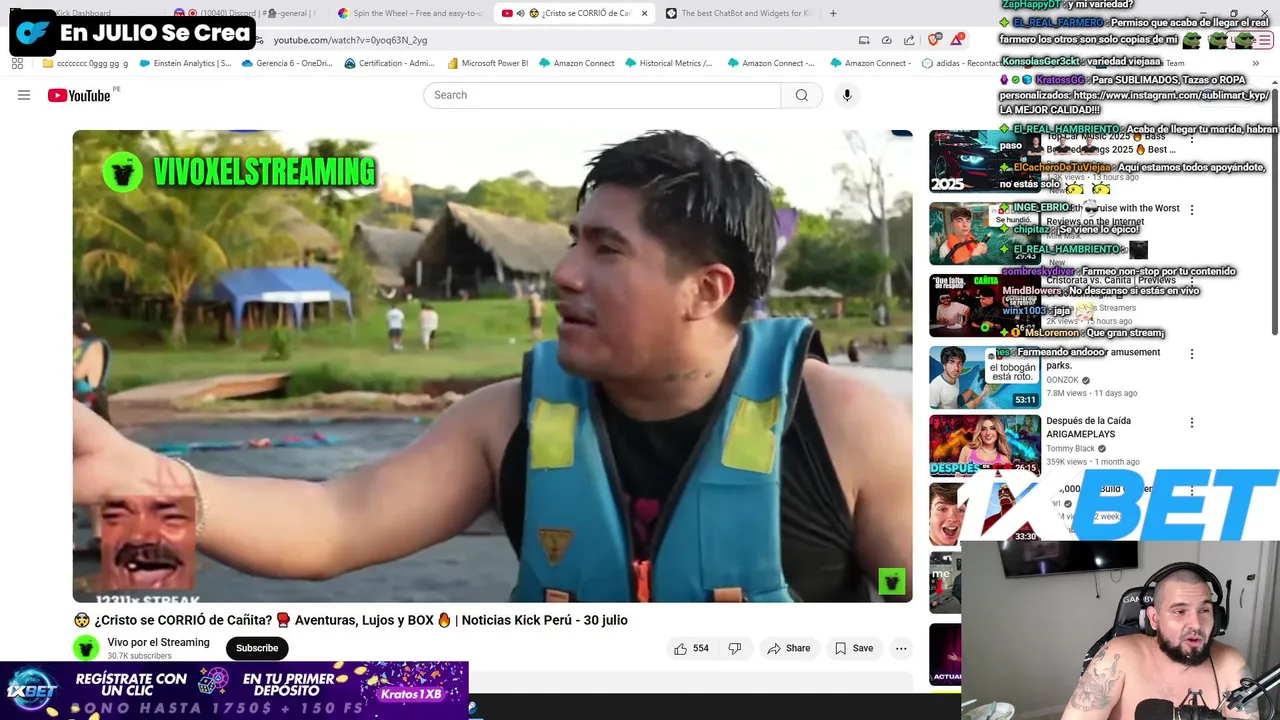The height and width of the screenshot is (720, 1280).
Task: Open the 53:11 el tobogán está roto thumbnail
Action: tap(985, 377)
